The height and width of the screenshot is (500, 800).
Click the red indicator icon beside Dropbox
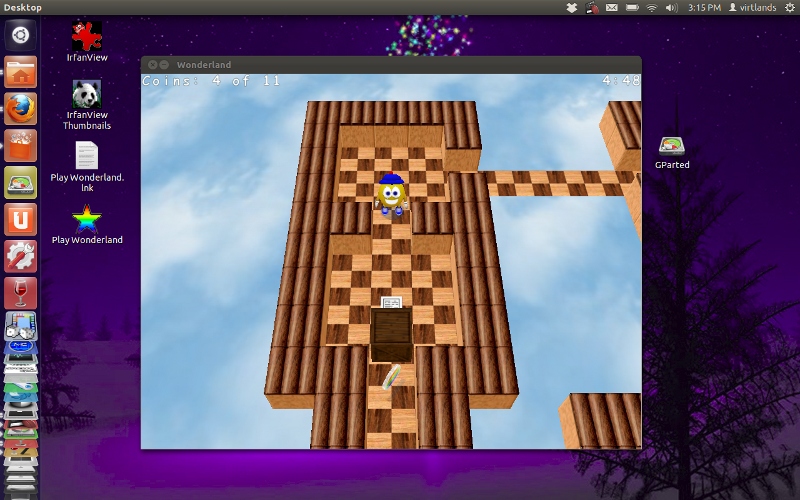(592, 8)
